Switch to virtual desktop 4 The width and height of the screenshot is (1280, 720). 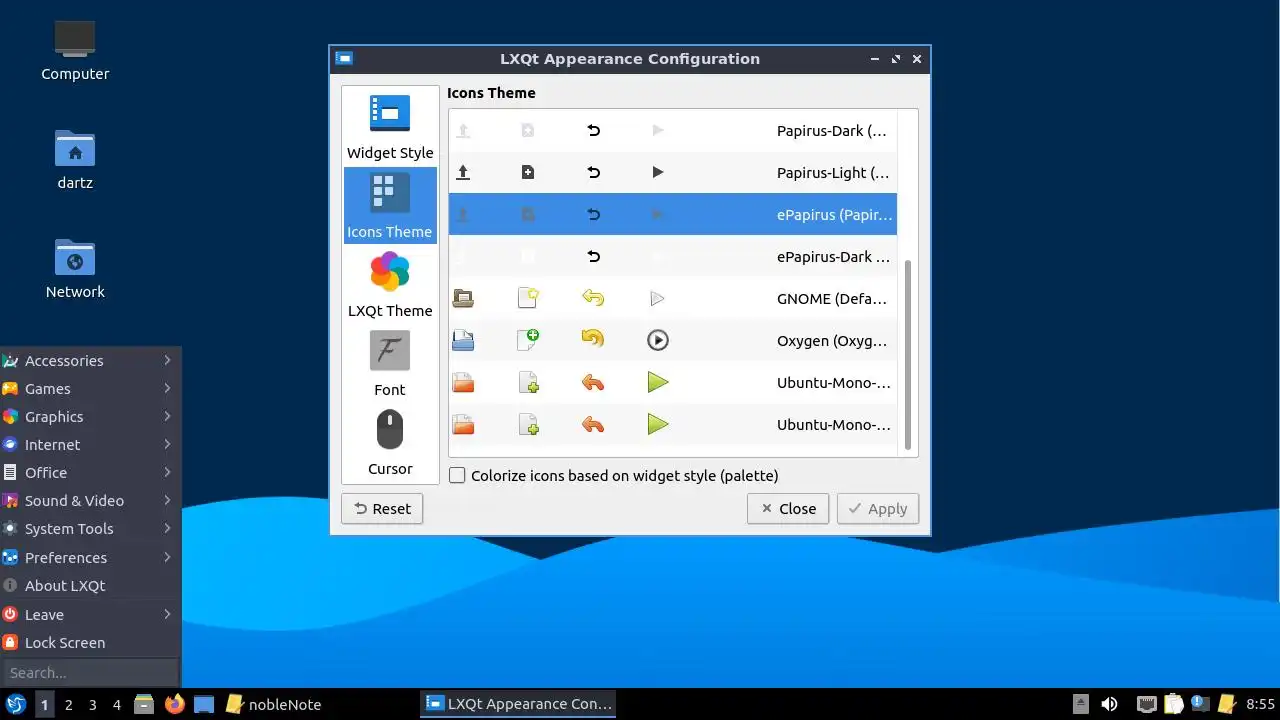tap(116, 704)
